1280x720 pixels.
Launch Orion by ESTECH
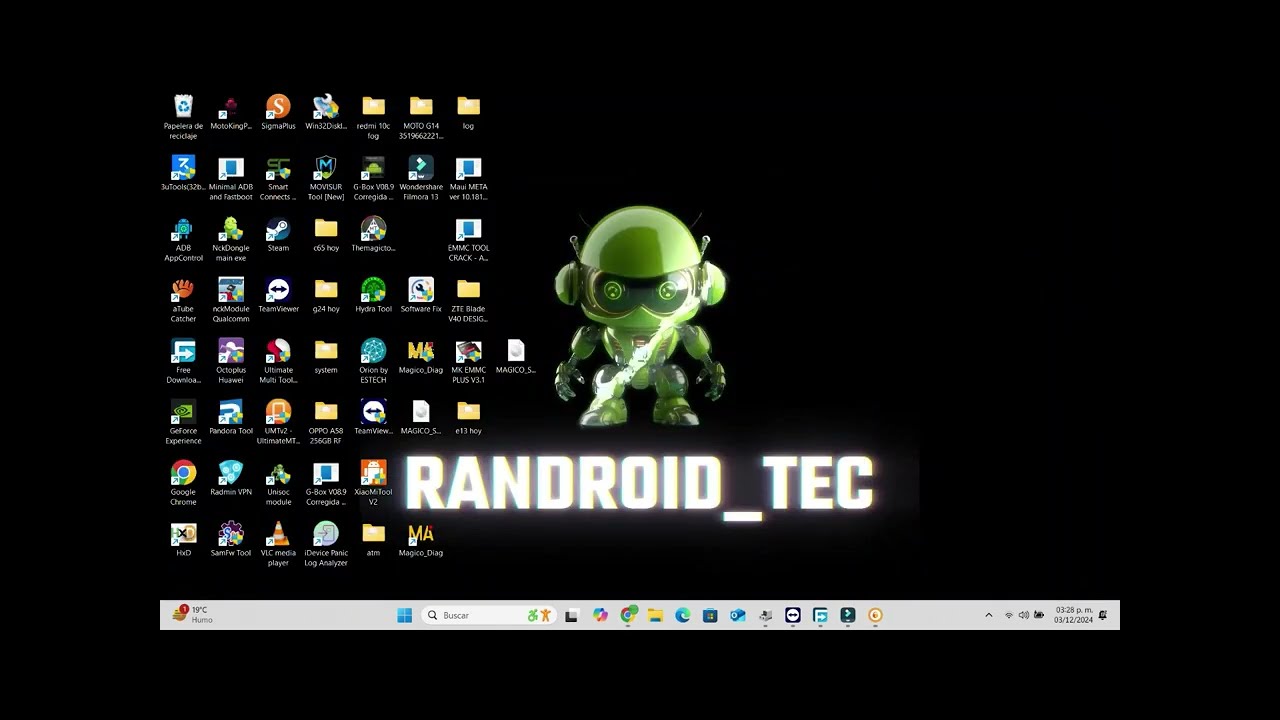click(373, 361)
